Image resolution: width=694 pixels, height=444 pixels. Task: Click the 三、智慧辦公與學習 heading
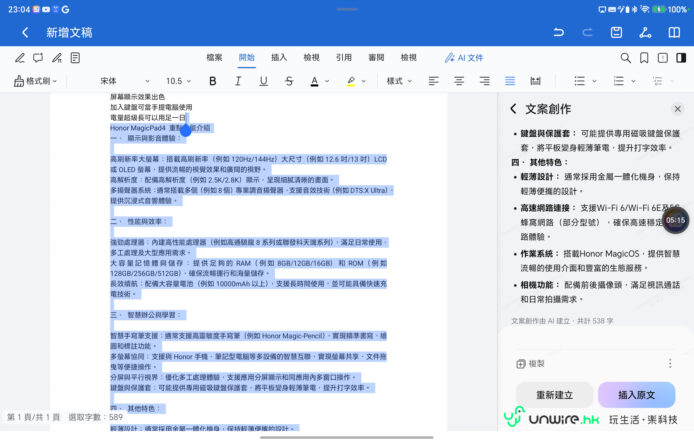(x=146, y=315)
